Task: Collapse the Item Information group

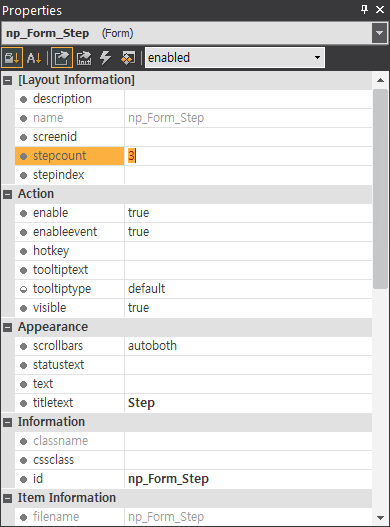Action: [7, 498]
